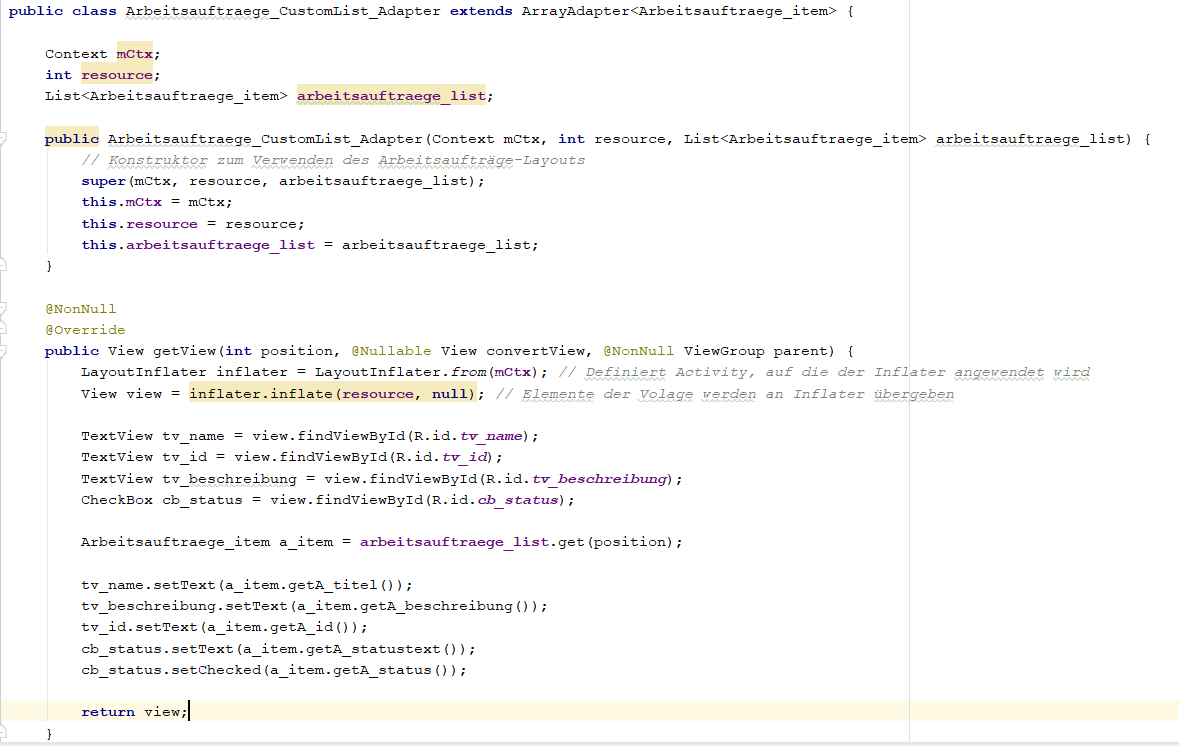Click the super call in the constructor
Viewport: 1179px width, 746px height.
tap(104, 181)
